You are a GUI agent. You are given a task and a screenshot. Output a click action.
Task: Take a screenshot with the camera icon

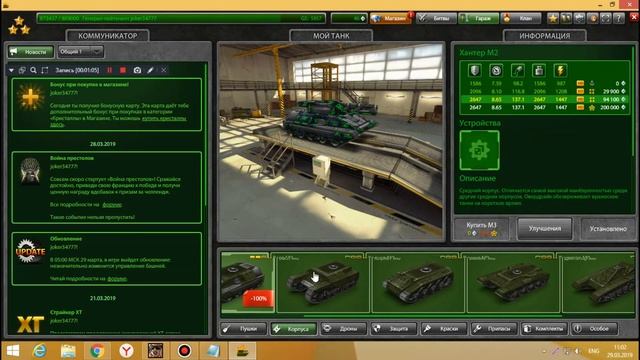coord(137,70)
